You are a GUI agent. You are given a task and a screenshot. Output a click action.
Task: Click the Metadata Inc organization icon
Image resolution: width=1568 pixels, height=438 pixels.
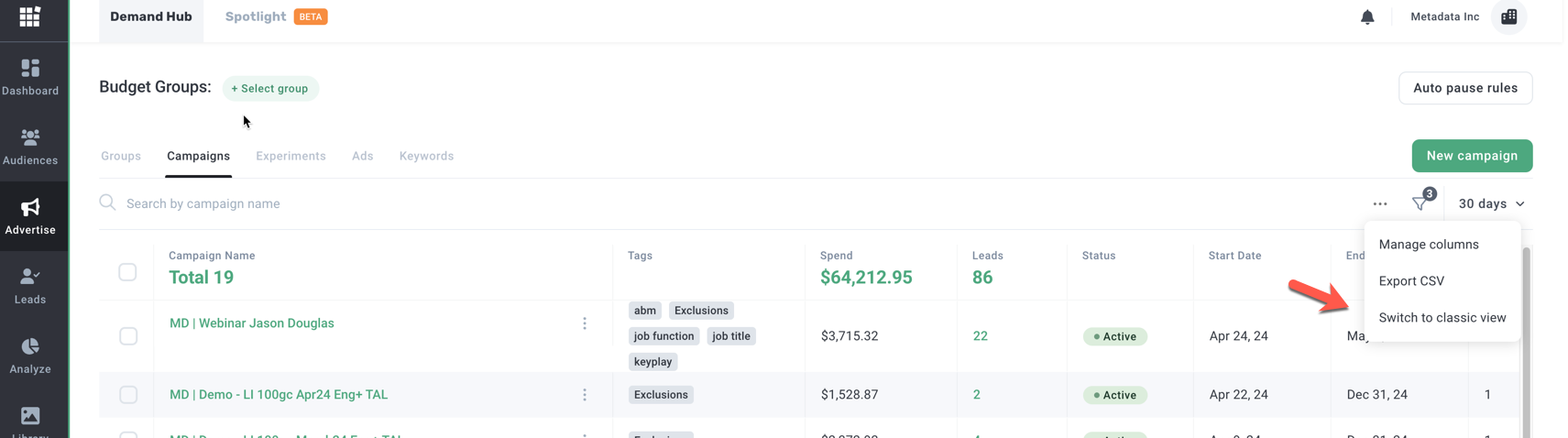[x=1508, y=16]
